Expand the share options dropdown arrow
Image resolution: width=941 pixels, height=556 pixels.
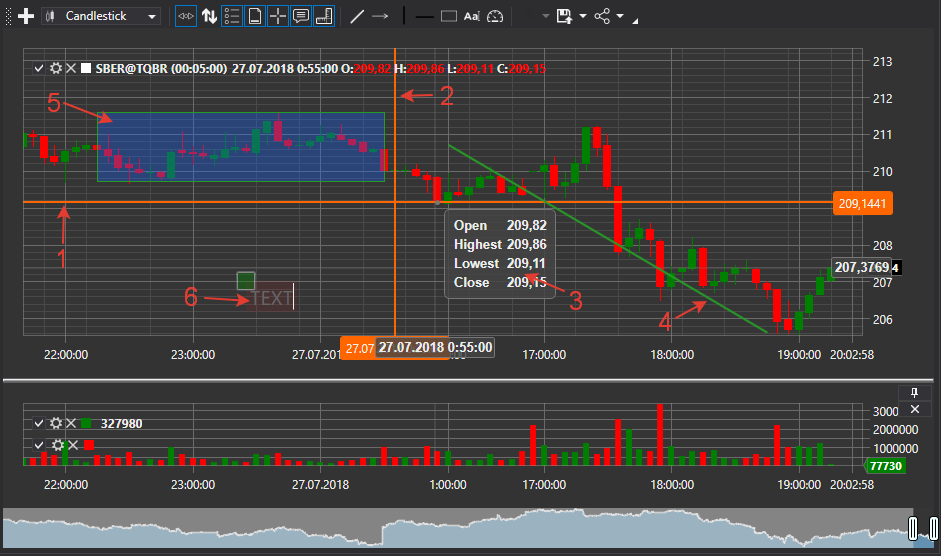tap(620, 16)
